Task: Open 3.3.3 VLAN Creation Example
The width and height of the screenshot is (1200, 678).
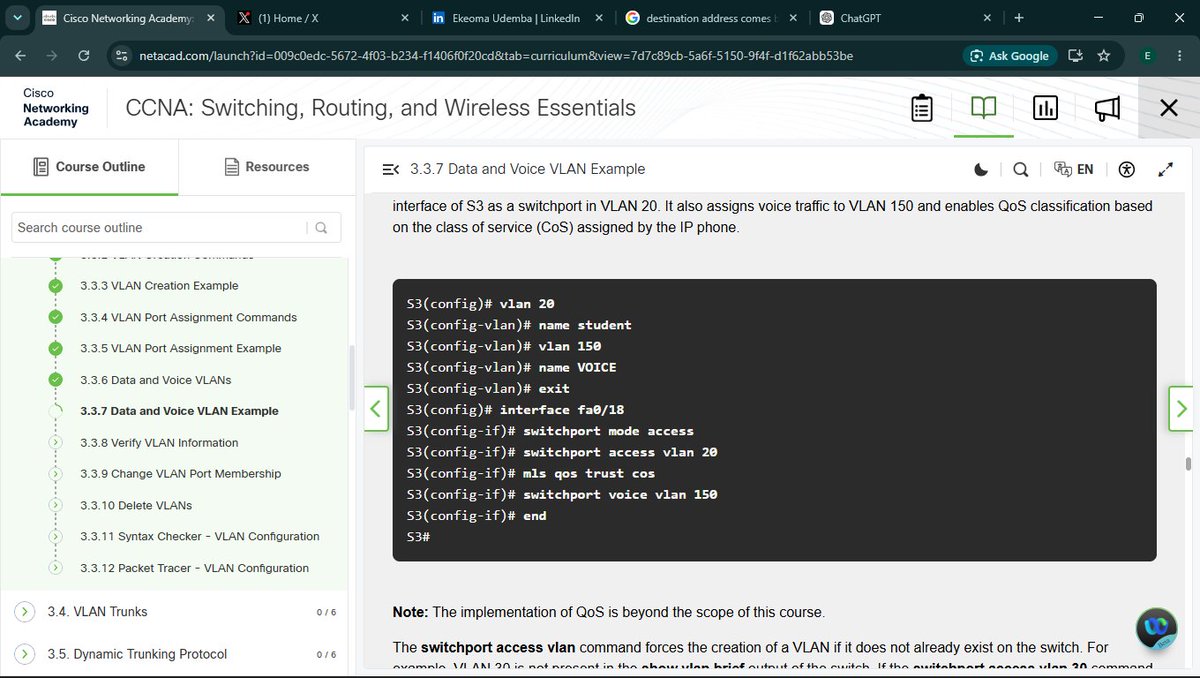Action: point(159,286)
